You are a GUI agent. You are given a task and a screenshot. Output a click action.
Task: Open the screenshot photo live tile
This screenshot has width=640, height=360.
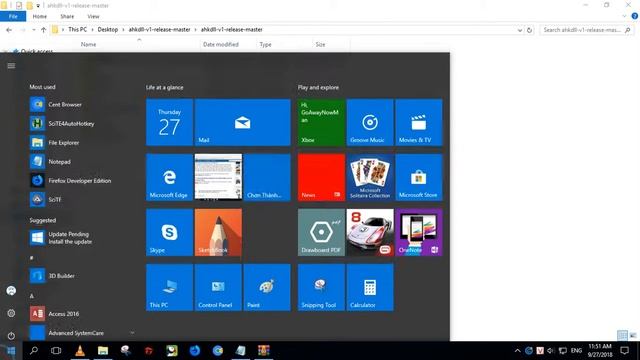[218, 177]
